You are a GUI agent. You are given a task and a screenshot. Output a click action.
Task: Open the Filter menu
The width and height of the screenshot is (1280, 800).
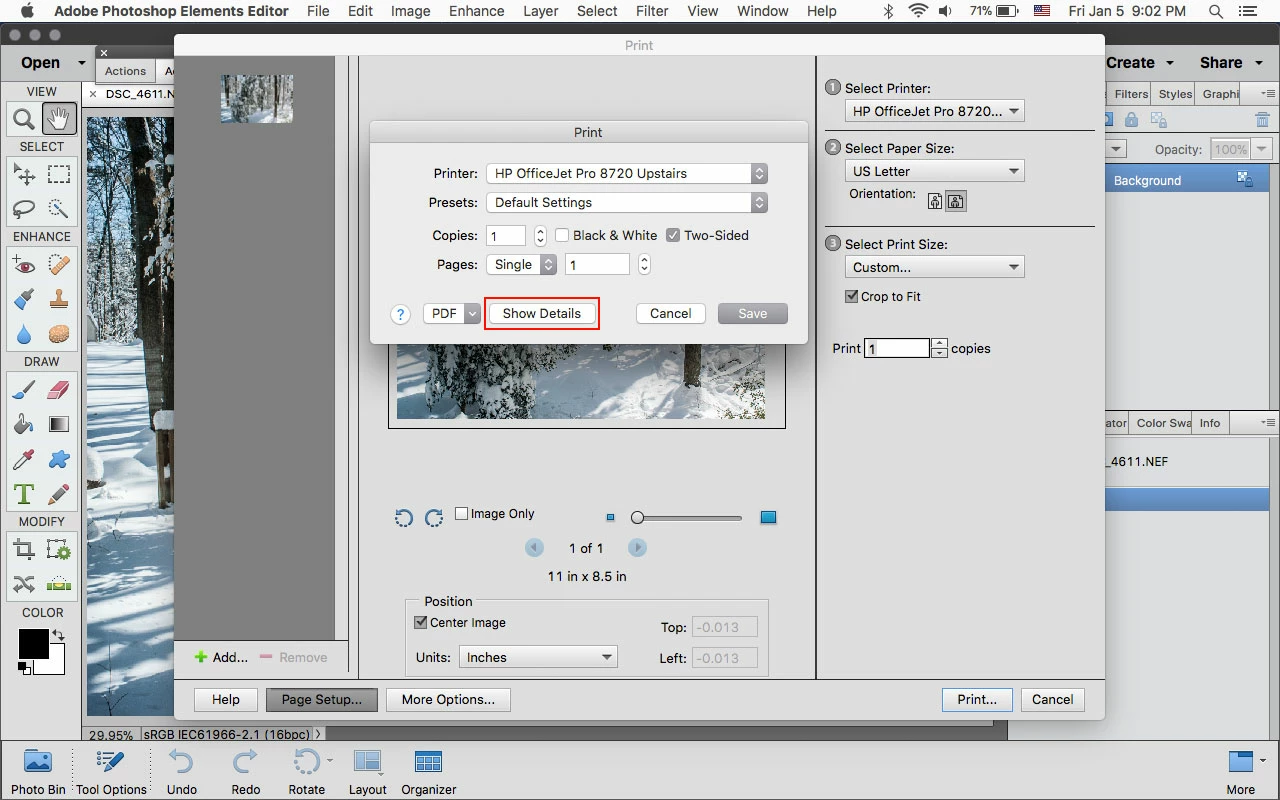(652, 11)
